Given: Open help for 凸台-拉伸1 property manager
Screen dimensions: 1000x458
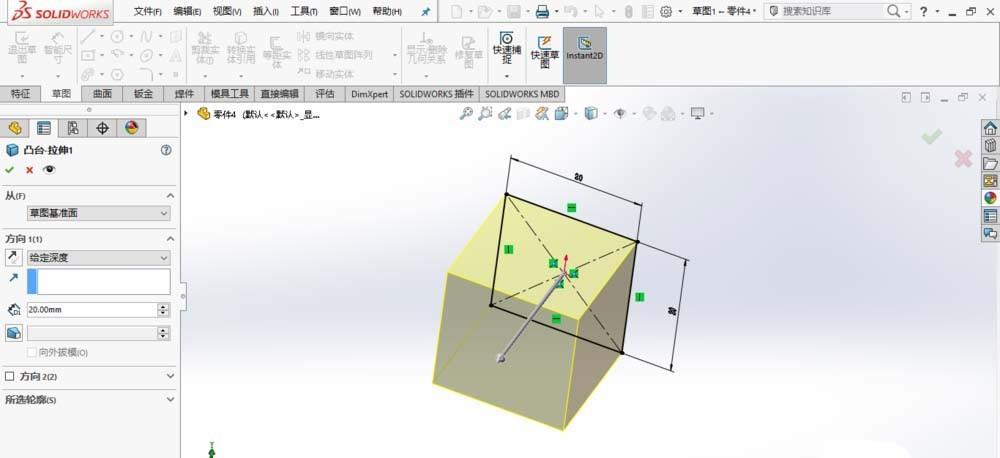Looking at the screenshot, I should (166, 151).
